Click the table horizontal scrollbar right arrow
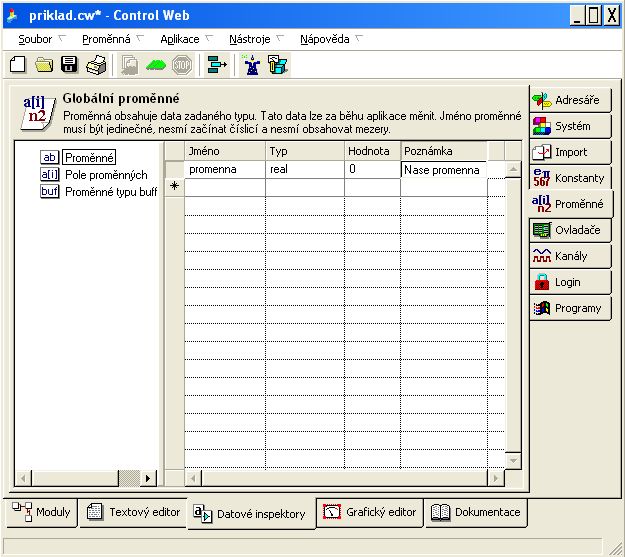625x557 pixels. click(x=496, y=478)
